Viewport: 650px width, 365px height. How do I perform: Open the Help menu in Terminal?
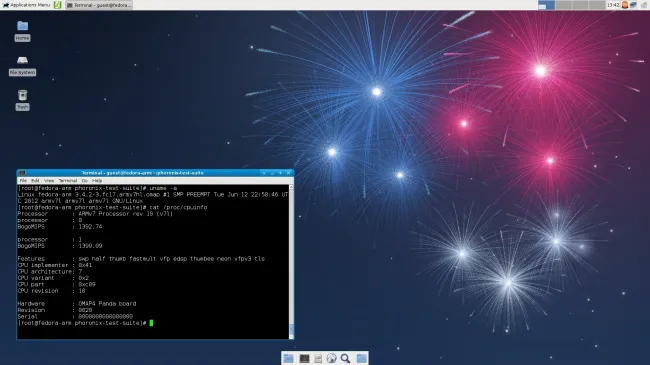[97, 181]
